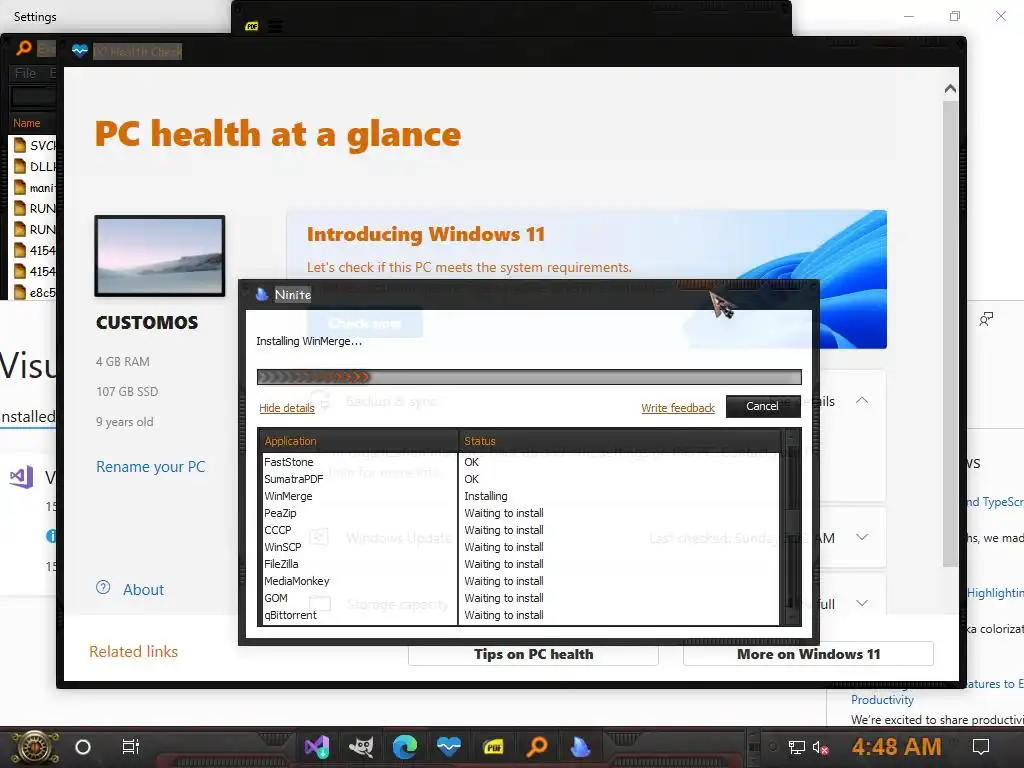The width and height of the screenshot is (1024, 768).
Task: Cancel the Ninite installation
Action: coord(763,406)
